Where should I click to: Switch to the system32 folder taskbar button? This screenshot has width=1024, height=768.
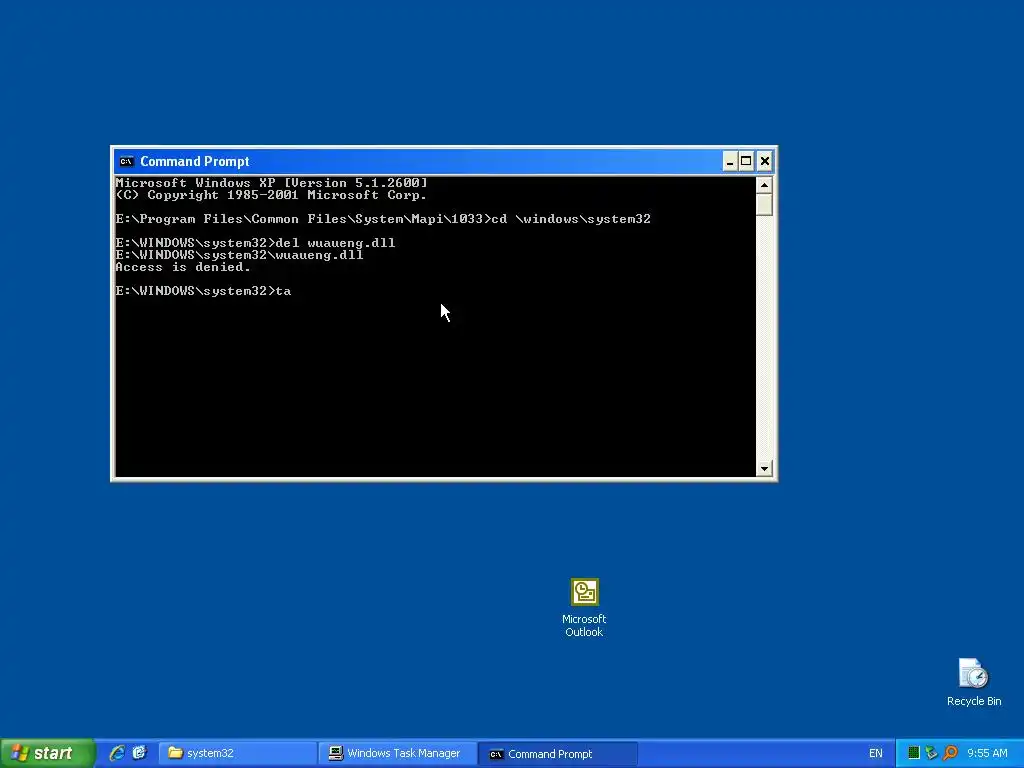[238, 753]
